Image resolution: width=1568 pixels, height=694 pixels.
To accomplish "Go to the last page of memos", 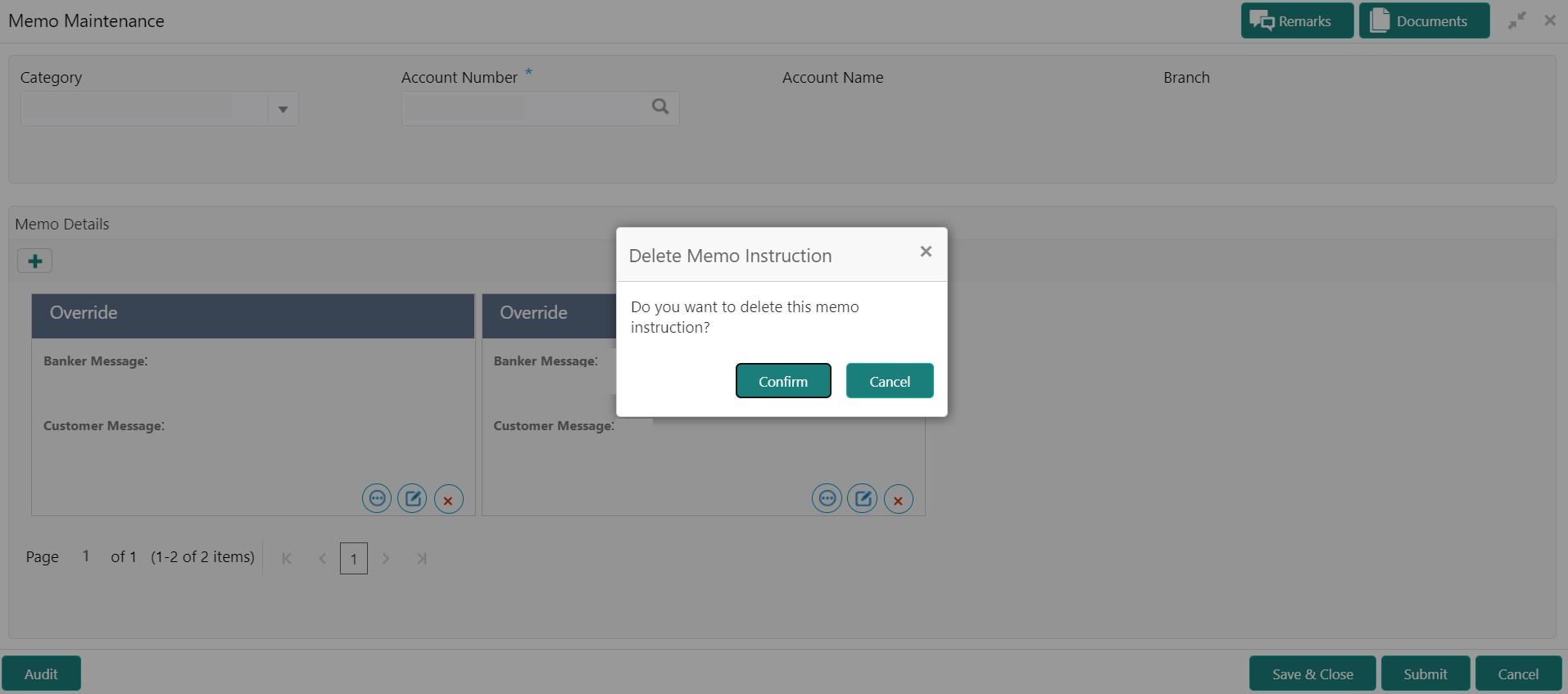I will tap(422, 559).
